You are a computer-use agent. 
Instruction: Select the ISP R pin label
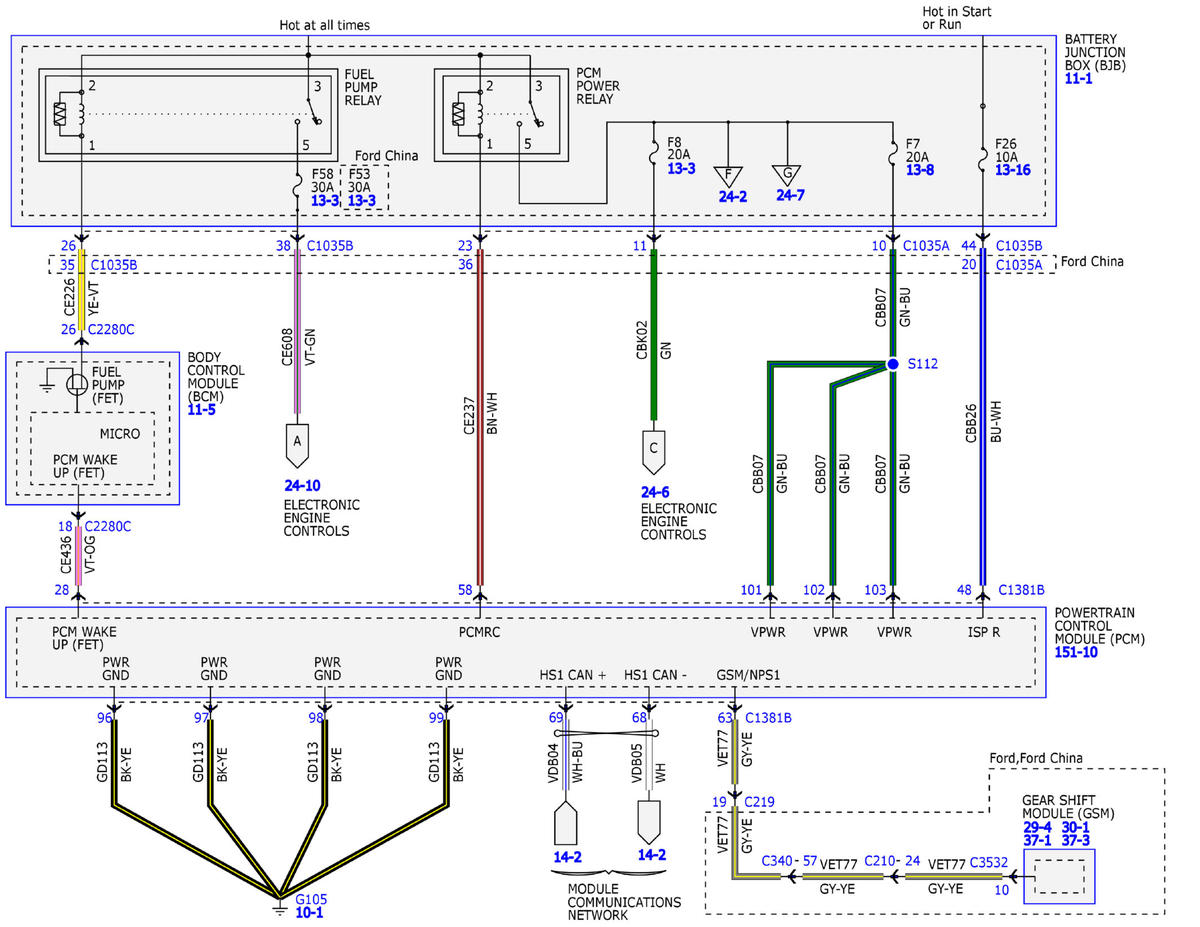[984, 633]
